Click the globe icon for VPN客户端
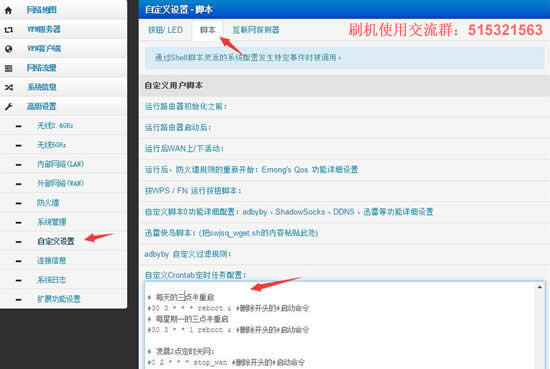This screenshot has height=369, width=550. 8,49
